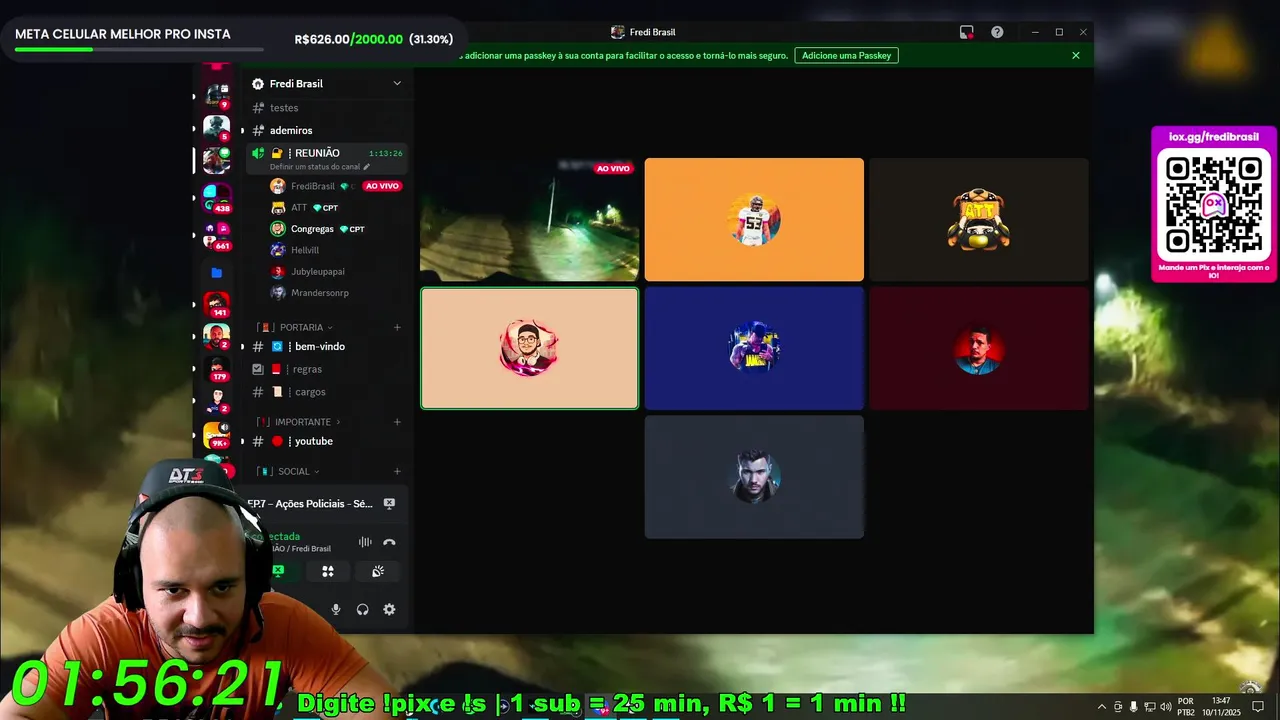Click user Jubyleupapai in the voice list
The width and height of the screenshot is (1280, 720).
point(318,271)
